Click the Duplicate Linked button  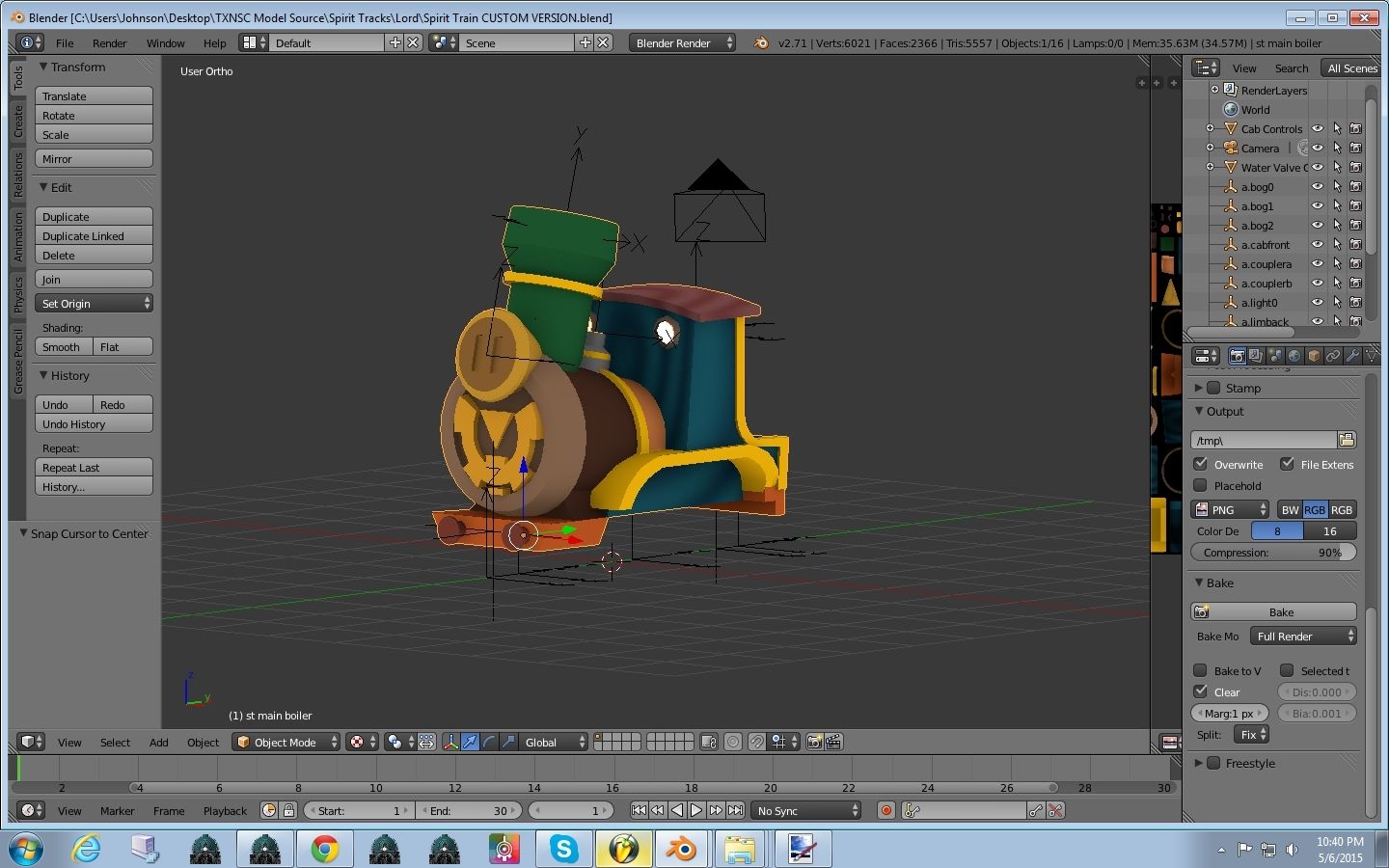pyautogui.click(x=95, y=235)
